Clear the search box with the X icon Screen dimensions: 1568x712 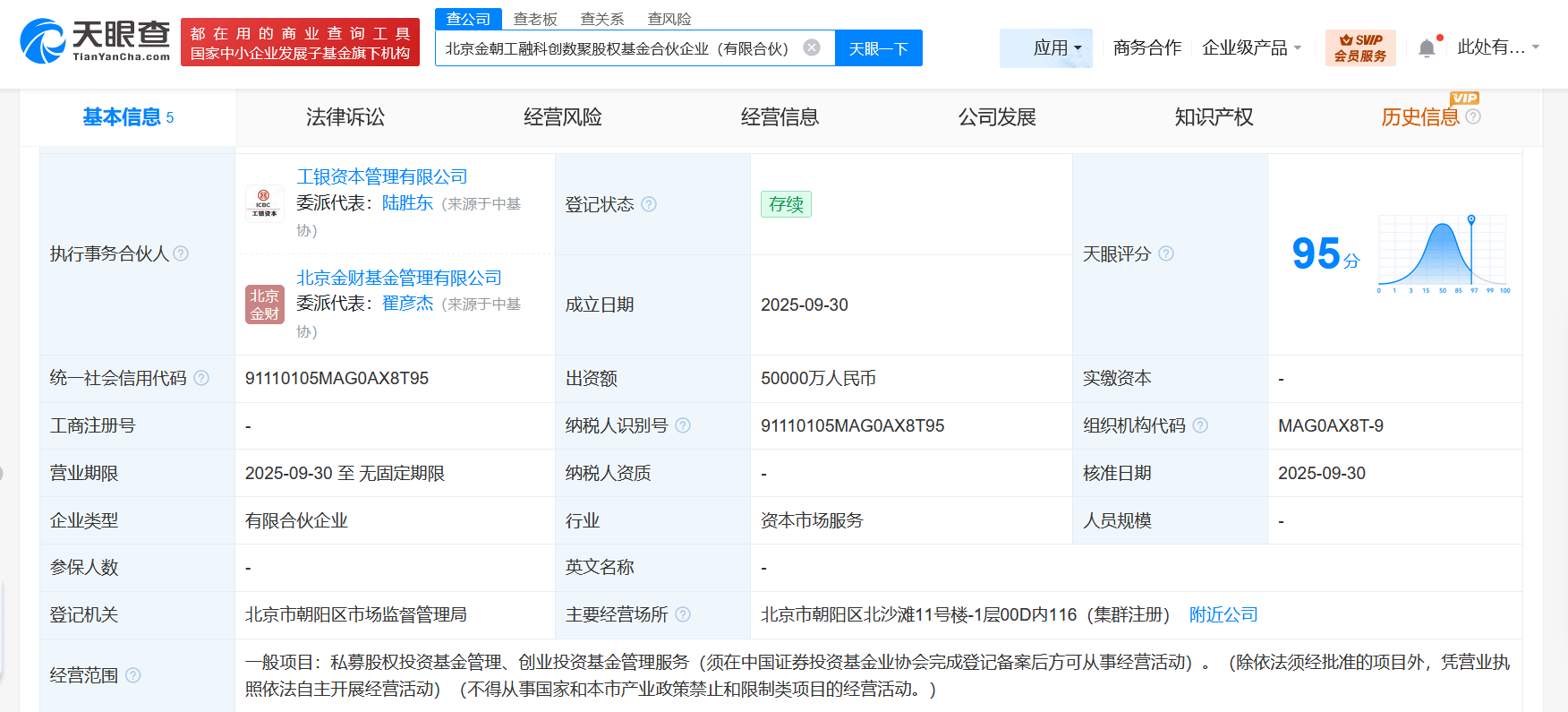(x=812, y=47)
